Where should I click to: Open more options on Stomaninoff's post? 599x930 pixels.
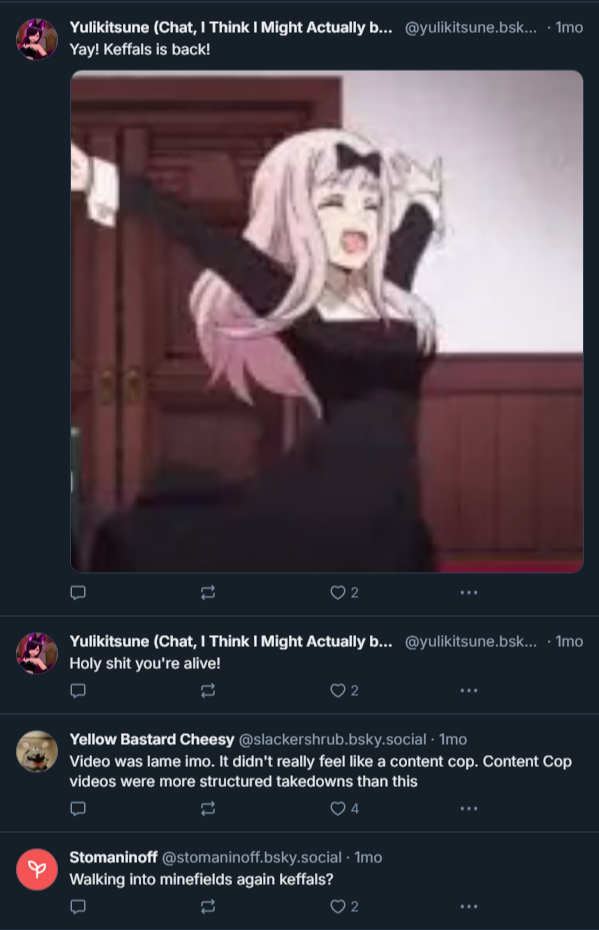pos(469,906)
